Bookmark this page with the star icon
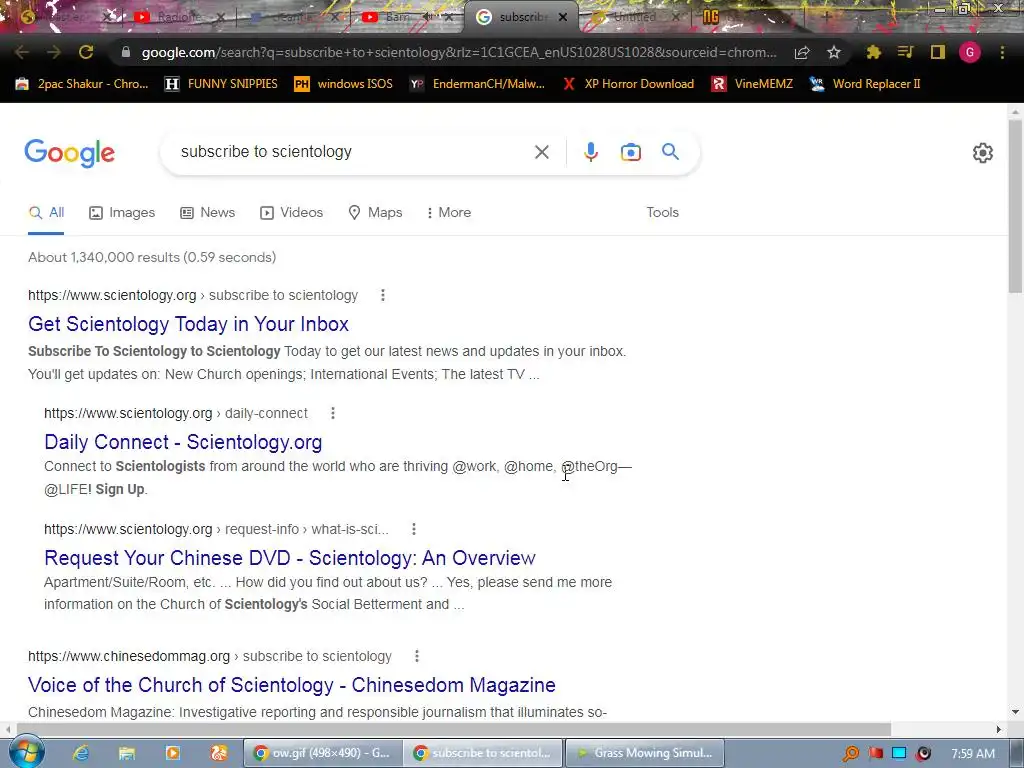Screen dimensions: 1024x768 tap(834, 52)
